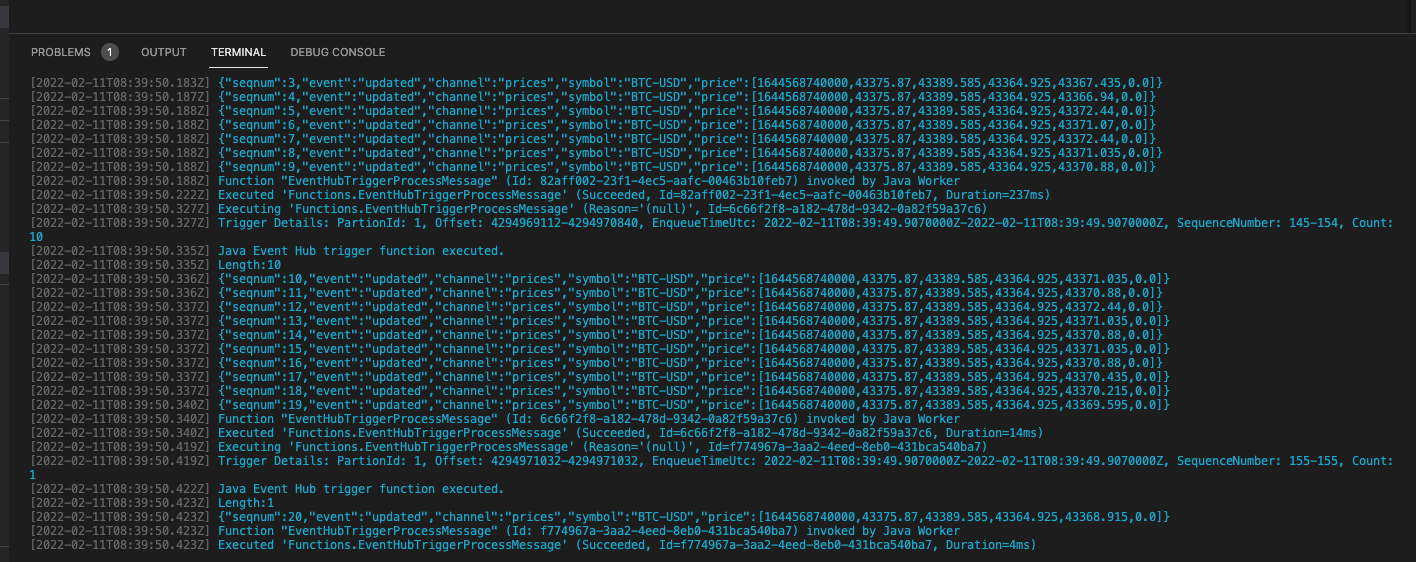Click the log line with "seqnum":4
The height and width of the screenshot is (562, 1416).
point(594,96)
